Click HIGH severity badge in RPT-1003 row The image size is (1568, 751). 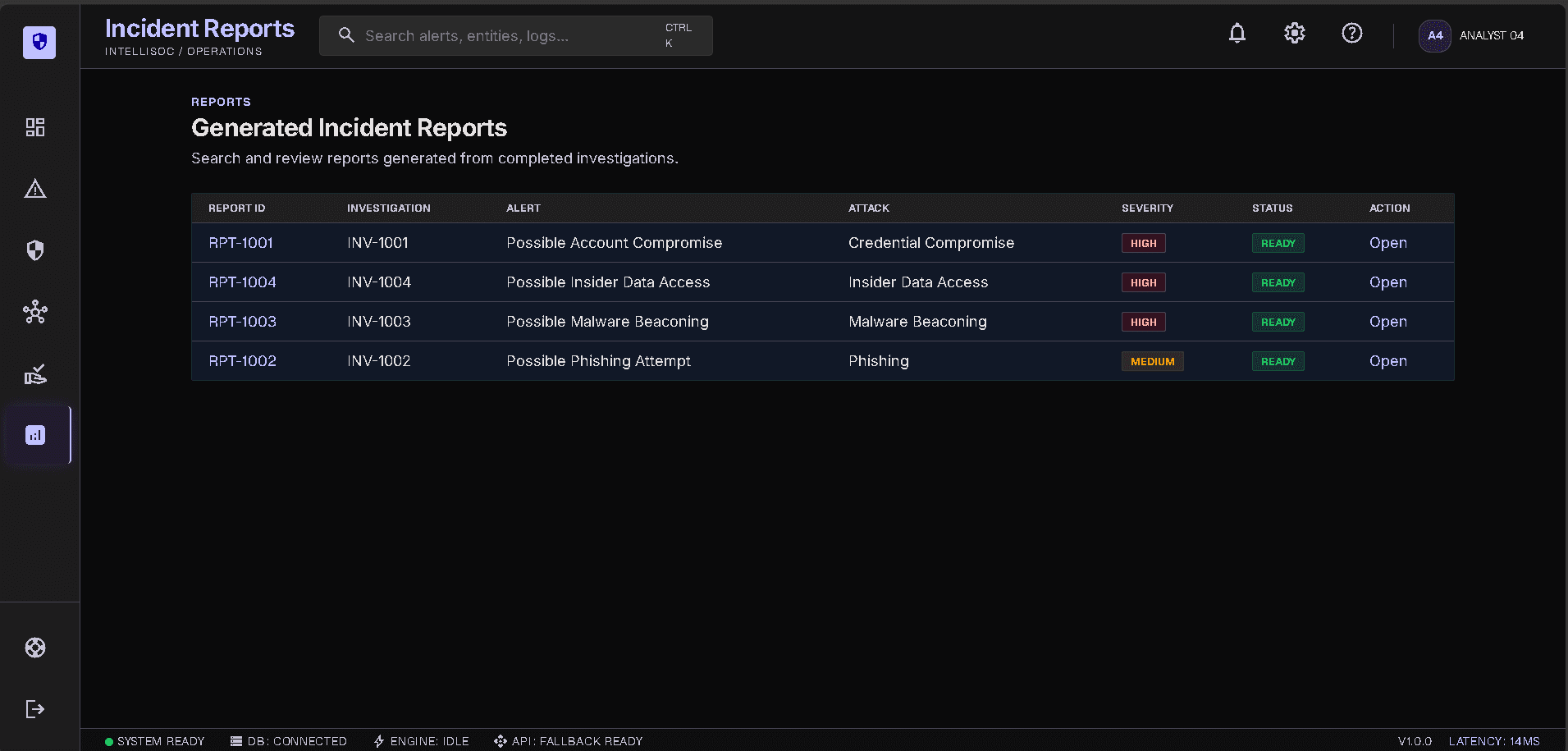pyautogui.click(x=1144, y=322)
